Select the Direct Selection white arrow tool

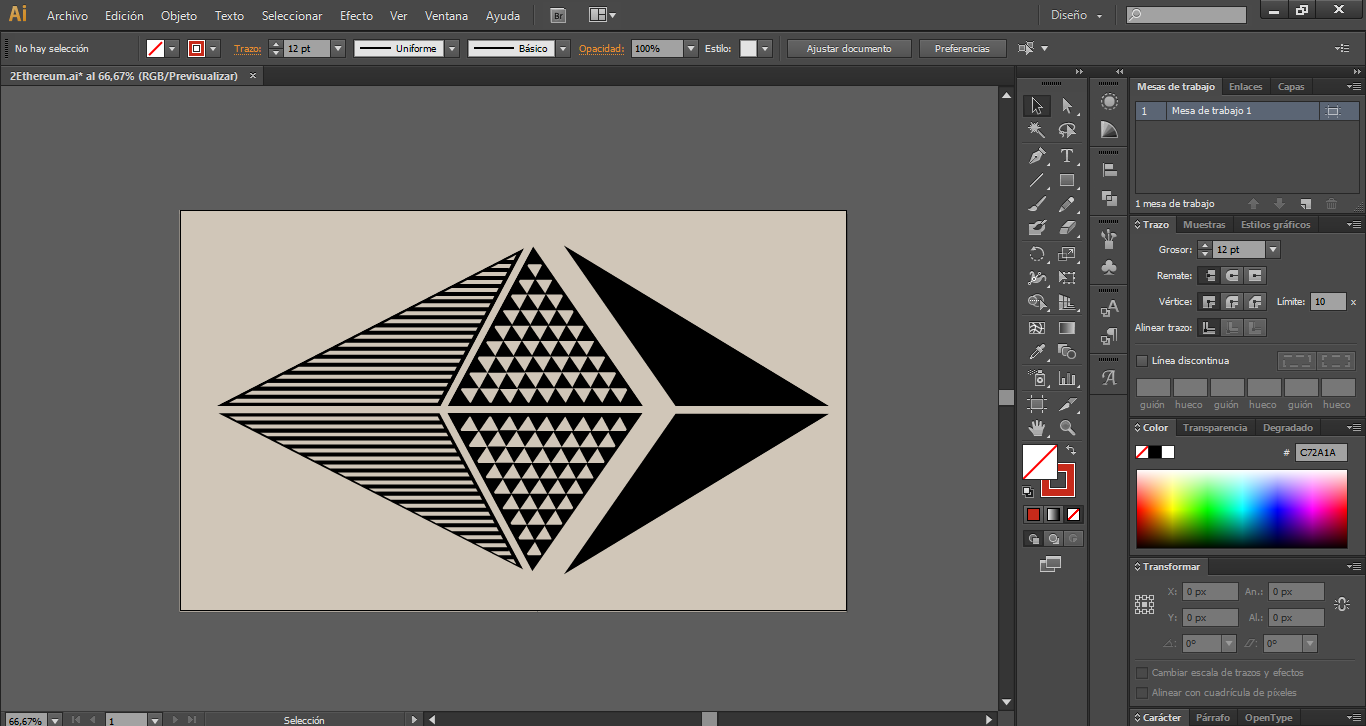click(1067, 106)
